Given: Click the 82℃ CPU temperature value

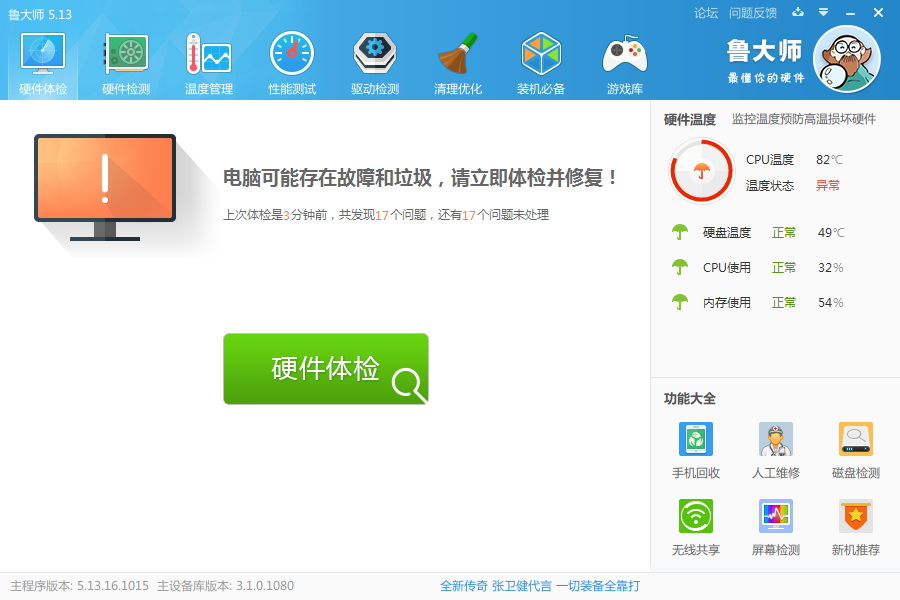Looking at the screenshot, I should (829, 160).
